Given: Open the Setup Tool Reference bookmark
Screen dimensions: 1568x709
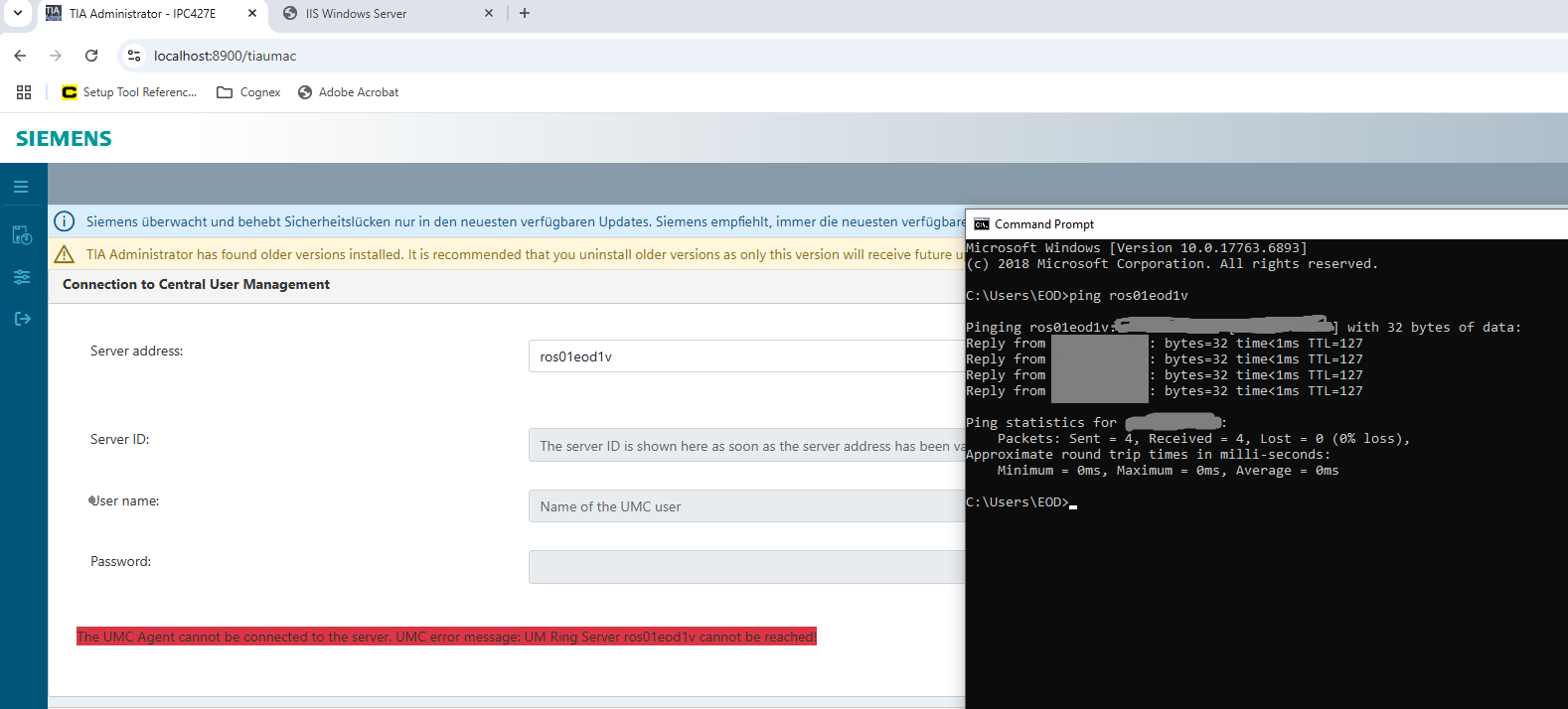Looking at the screenshot, I should [129, 92].
